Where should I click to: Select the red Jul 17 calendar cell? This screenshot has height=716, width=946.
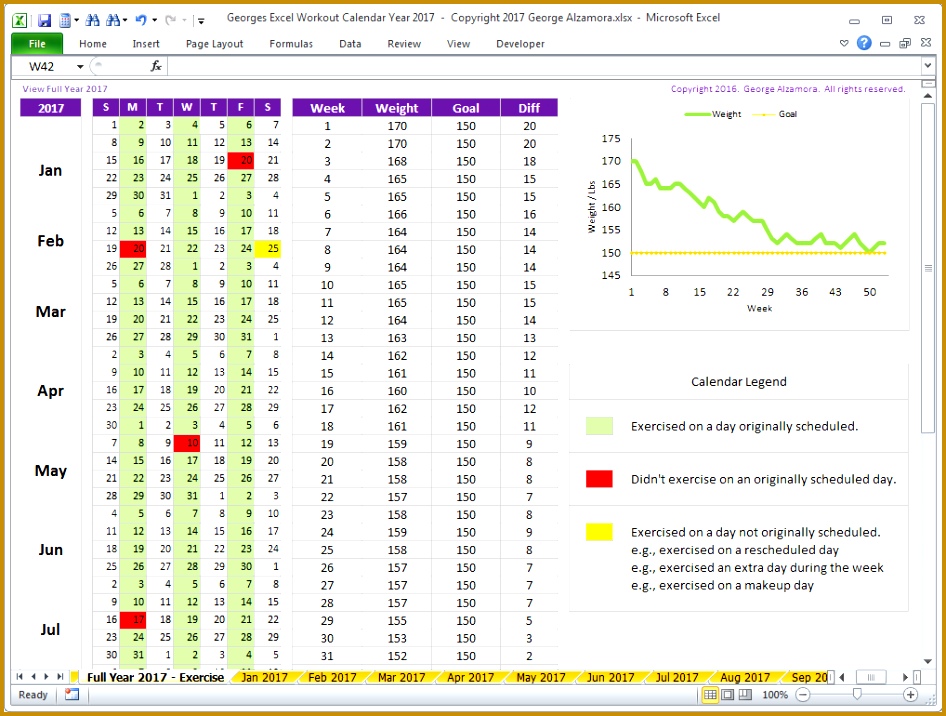tap(133, 619)
